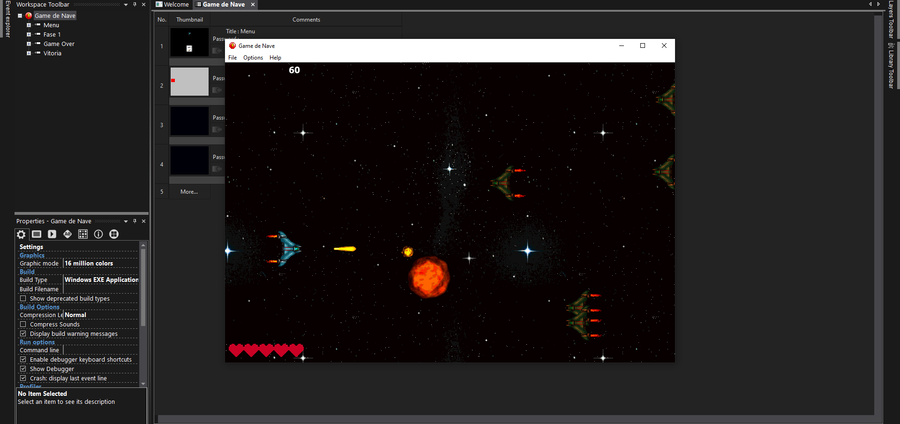Open the File menu in game window
This screenshot has height=424, width=900.
(x=232, y=58)
